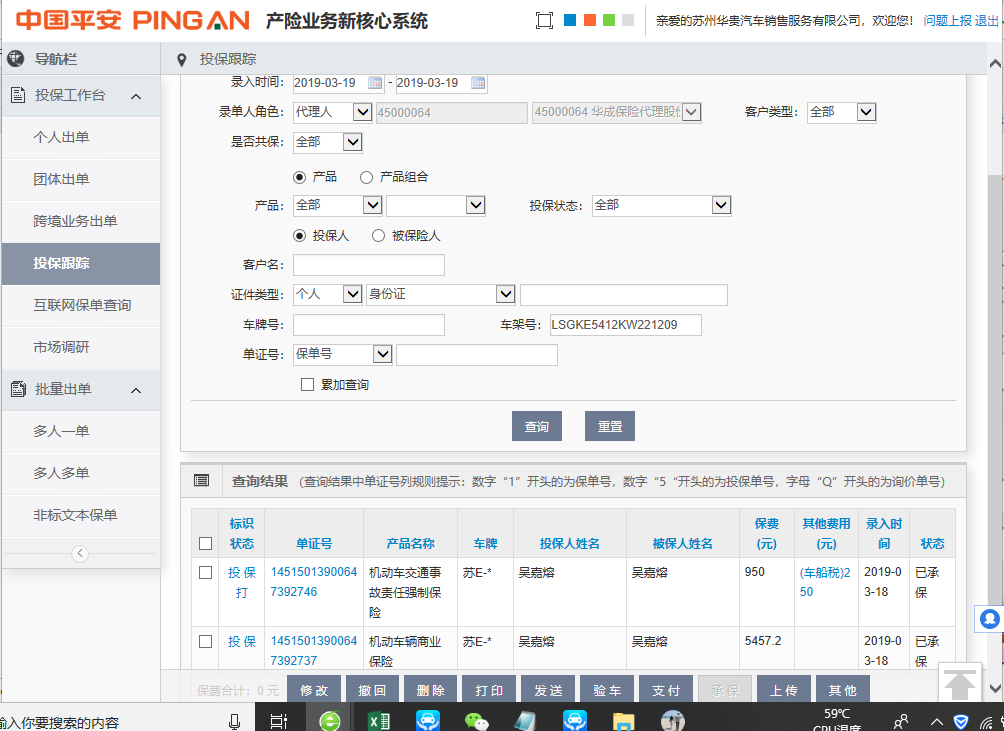The image size is (1004, 731).
Task: Open Excel from the taskbar
Action: tap(378, 720)
